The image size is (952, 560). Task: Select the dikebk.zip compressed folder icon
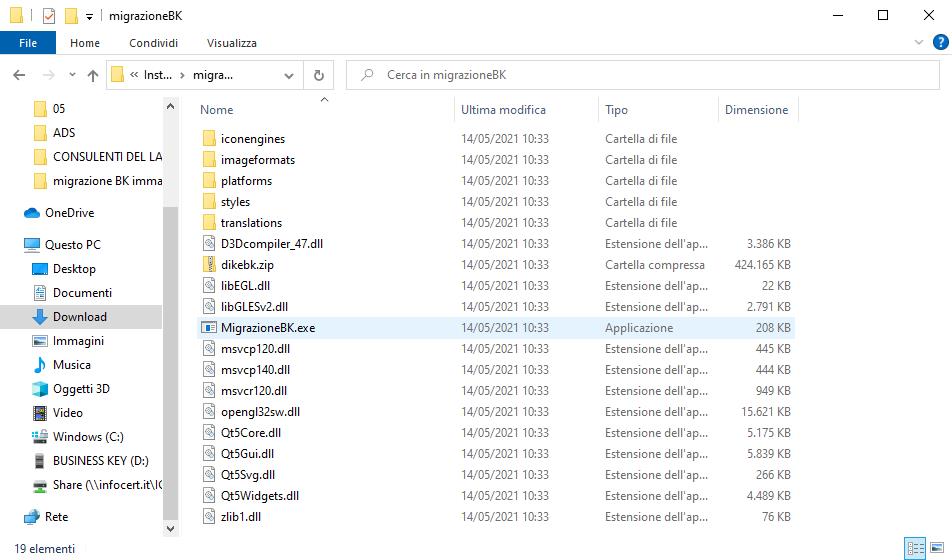click(x=209, y=265)
